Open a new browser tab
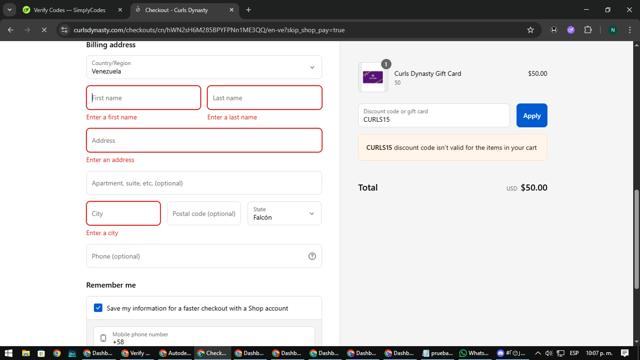 coord(248,10)
